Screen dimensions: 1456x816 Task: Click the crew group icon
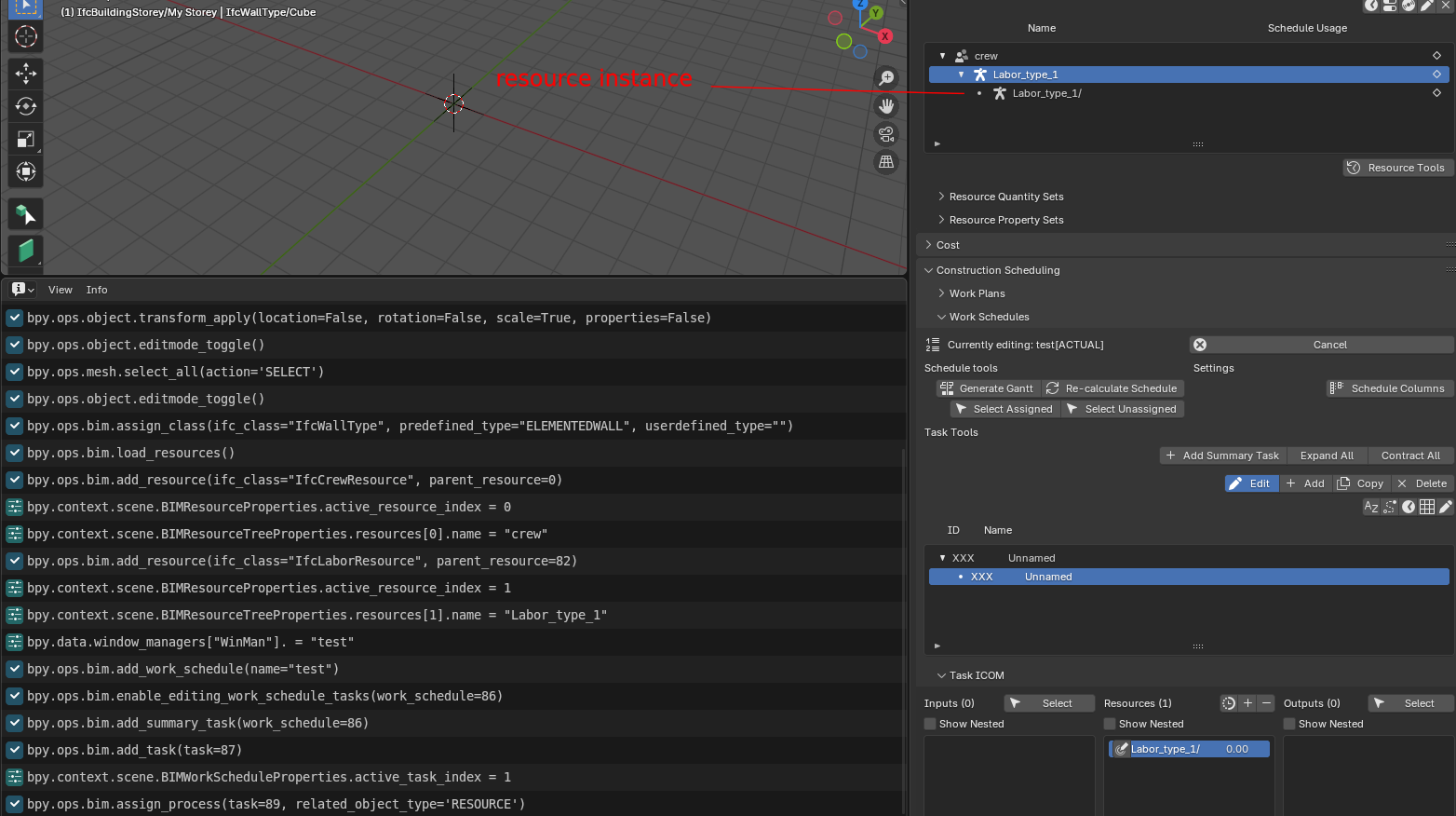(962, 56)
